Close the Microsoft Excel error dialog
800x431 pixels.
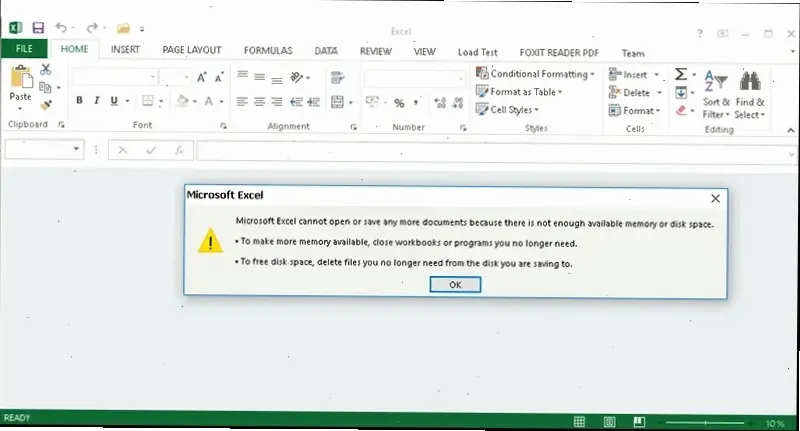tap(715, 199)
